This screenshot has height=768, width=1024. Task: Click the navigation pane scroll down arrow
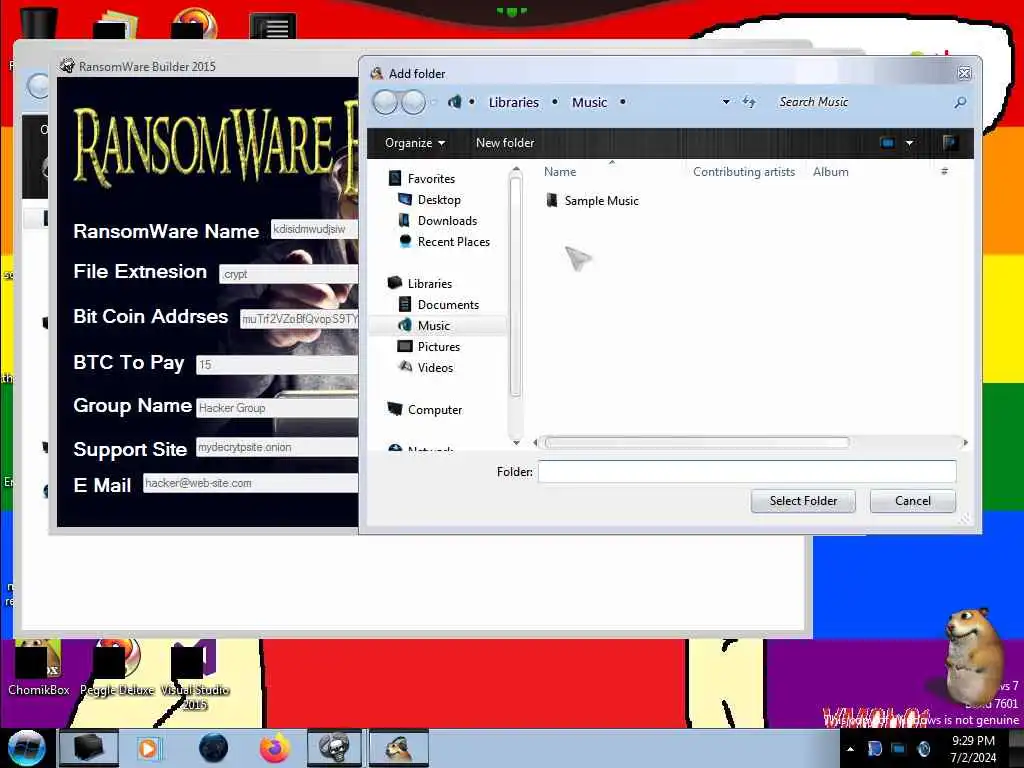(x=516, y=443)
